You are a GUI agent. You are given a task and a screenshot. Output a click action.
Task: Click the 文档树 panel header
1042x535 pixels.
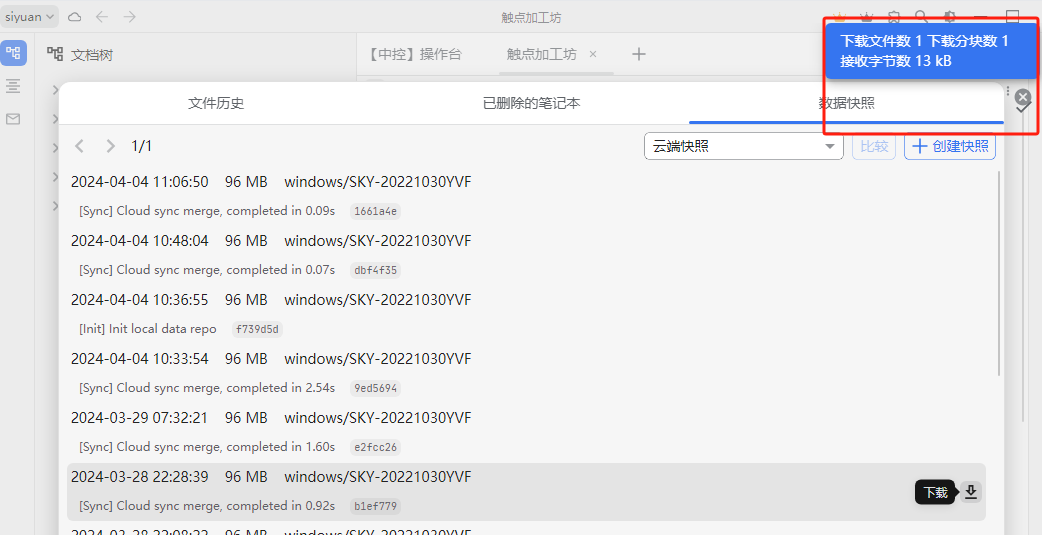pos(80,54)
